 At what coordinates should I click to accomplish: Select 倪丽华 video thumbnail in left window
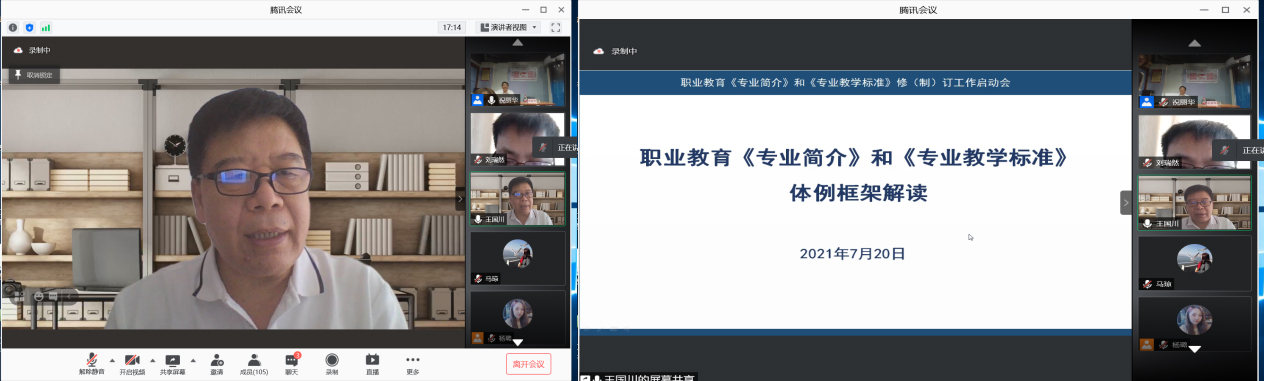tap(518, 80)
